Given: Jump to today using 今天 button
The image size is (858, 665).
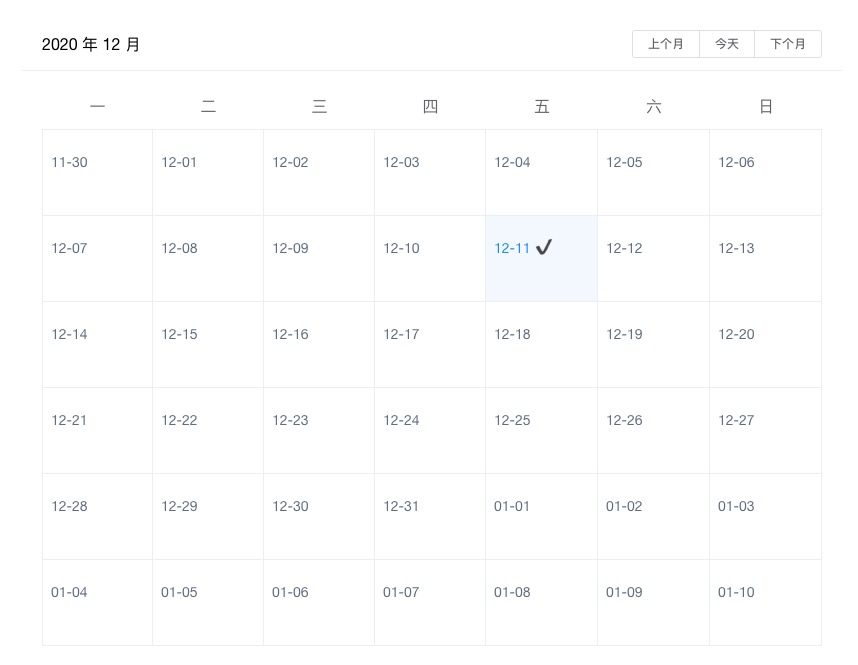Looking at the screenshot, I should pyautogui.click(x=727, y=44).
